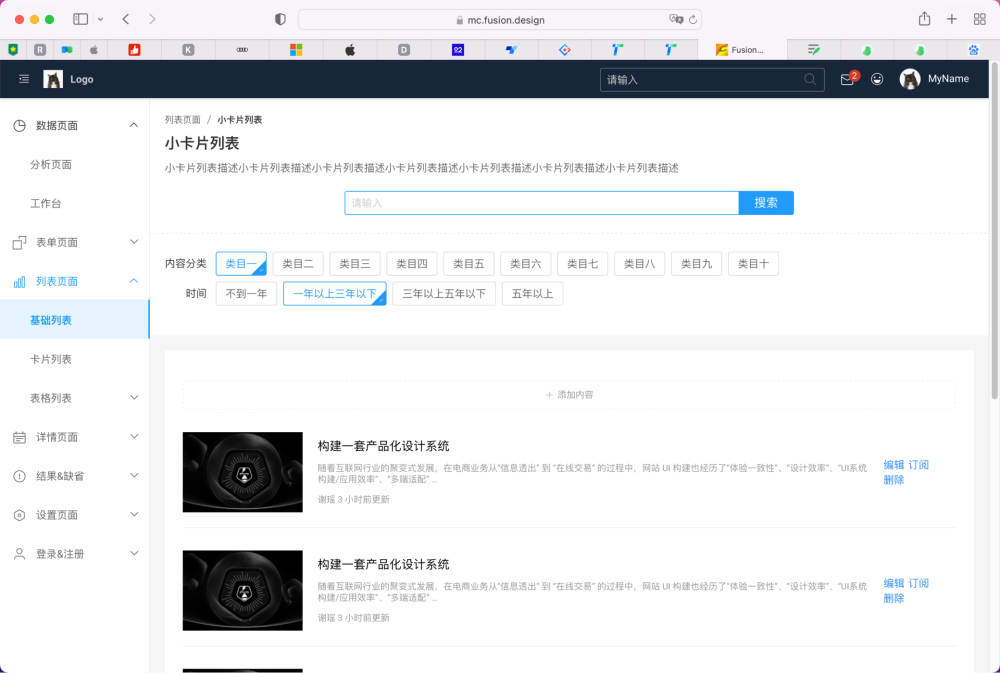1000x673 pixels.
Task: Switch to the 卡片列表 sidebar entry
Action: [x=53, y=359]
